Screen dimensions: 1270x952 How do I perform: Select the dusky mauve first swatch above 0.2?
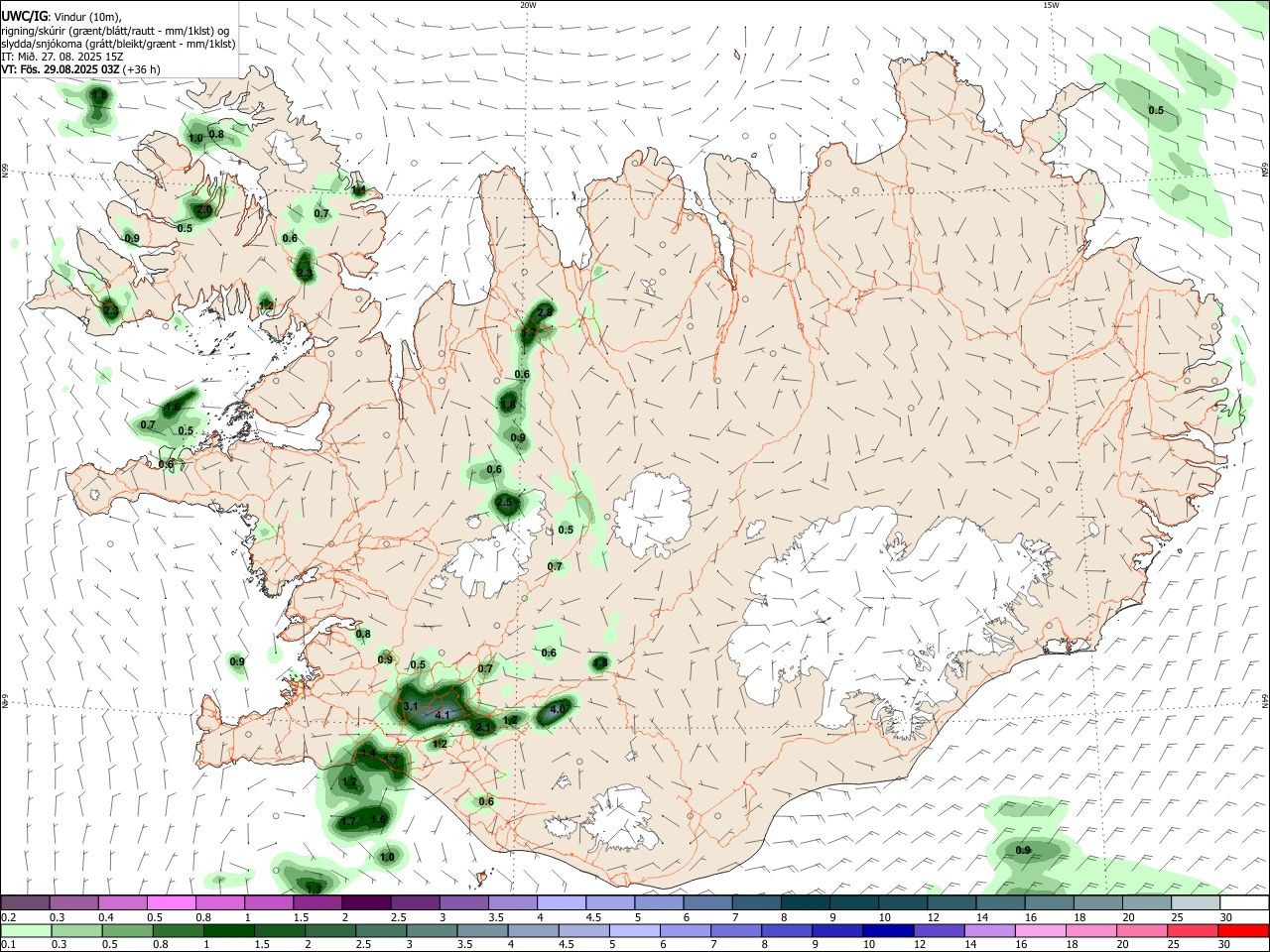25,903
